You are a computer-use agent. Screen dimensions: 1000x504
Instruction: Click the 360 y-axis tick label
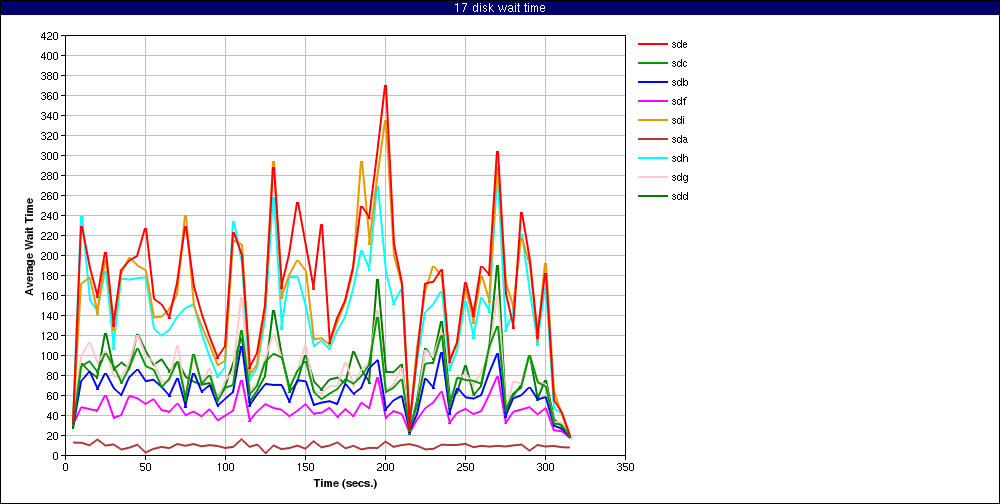pos(50,96)
